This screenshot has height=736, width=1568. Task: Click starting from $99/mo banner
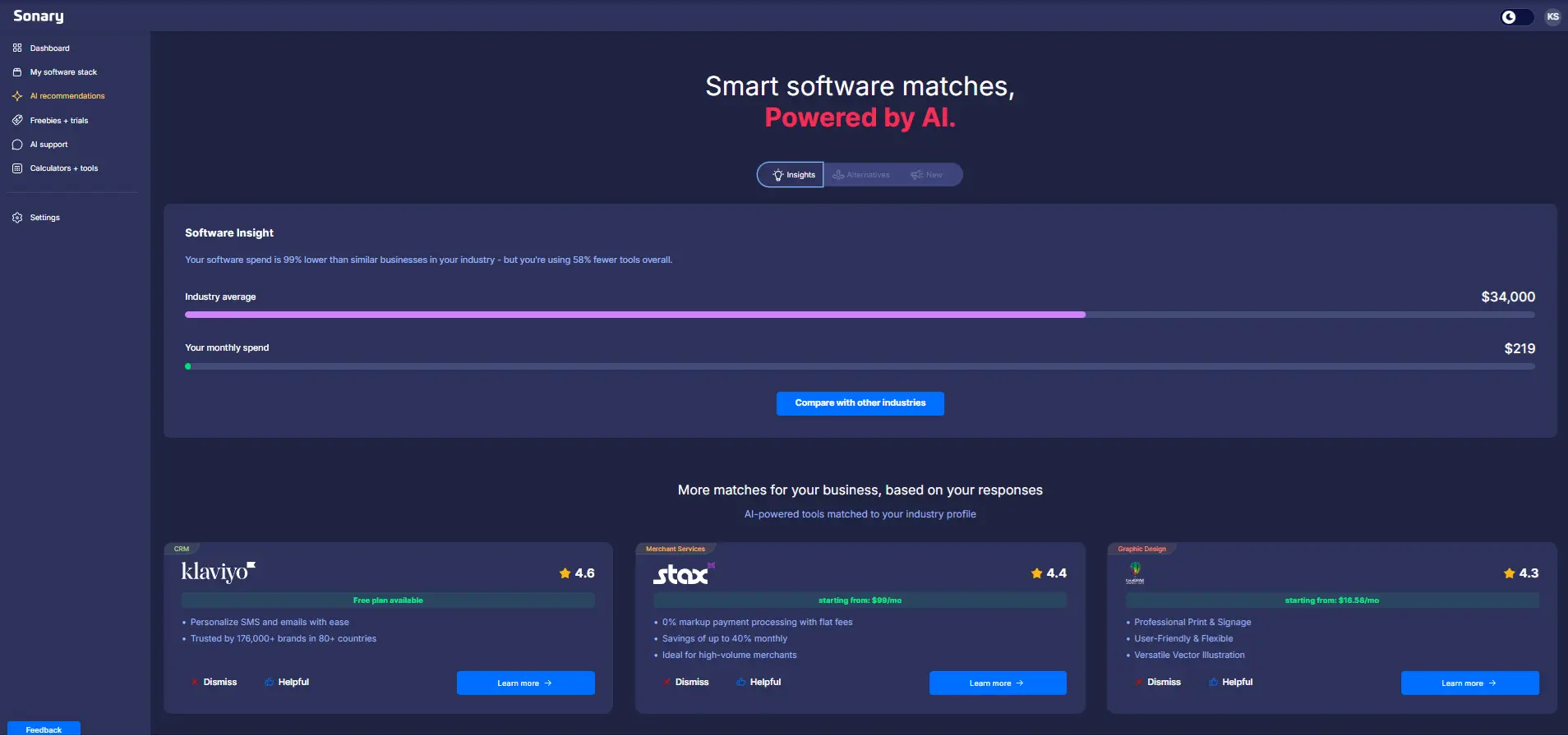click(860, 600)
